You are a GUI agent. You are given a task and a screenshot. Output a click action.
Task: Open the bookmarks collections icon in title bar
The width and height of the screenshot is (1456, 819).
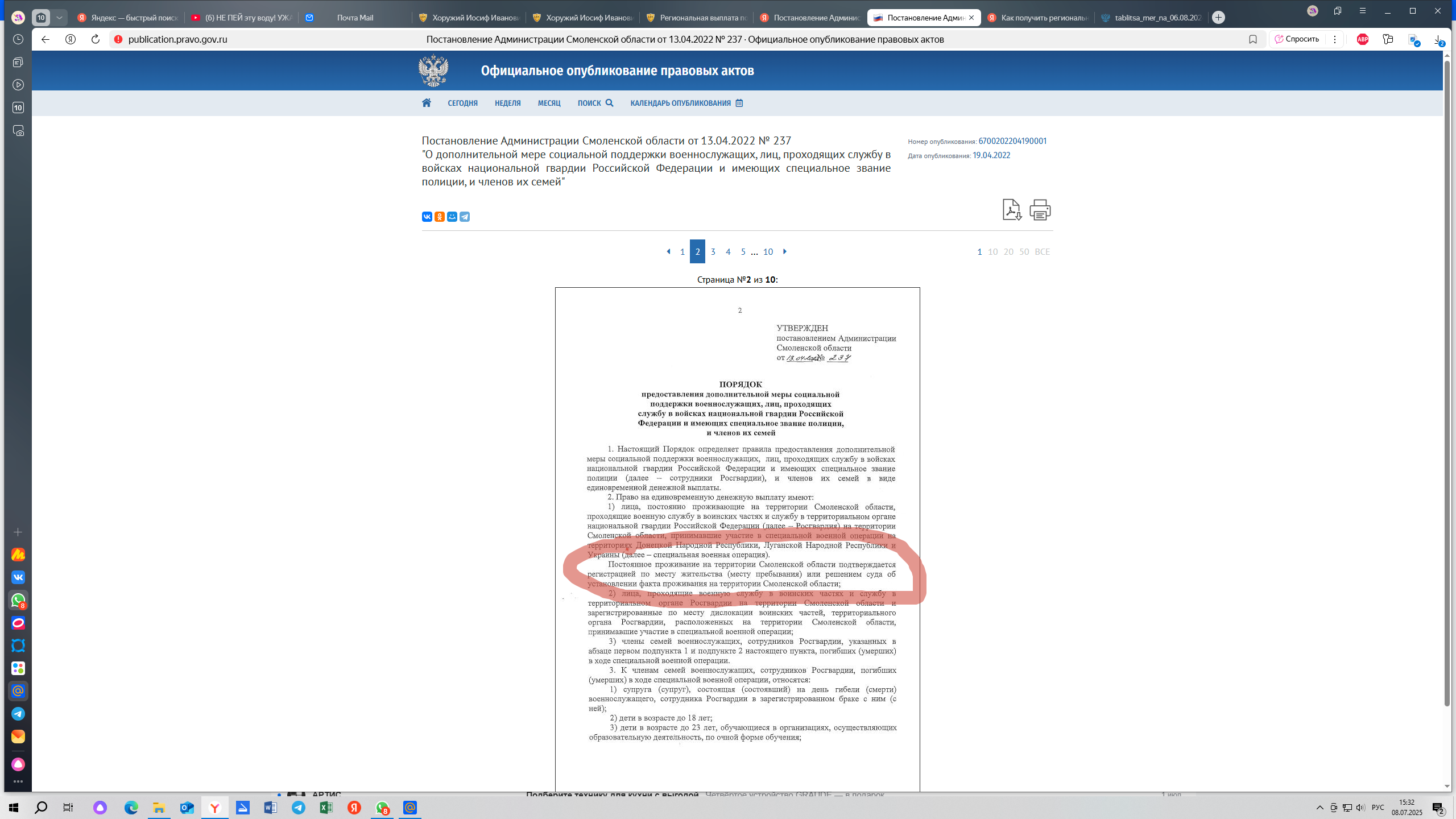(1338, 11)
